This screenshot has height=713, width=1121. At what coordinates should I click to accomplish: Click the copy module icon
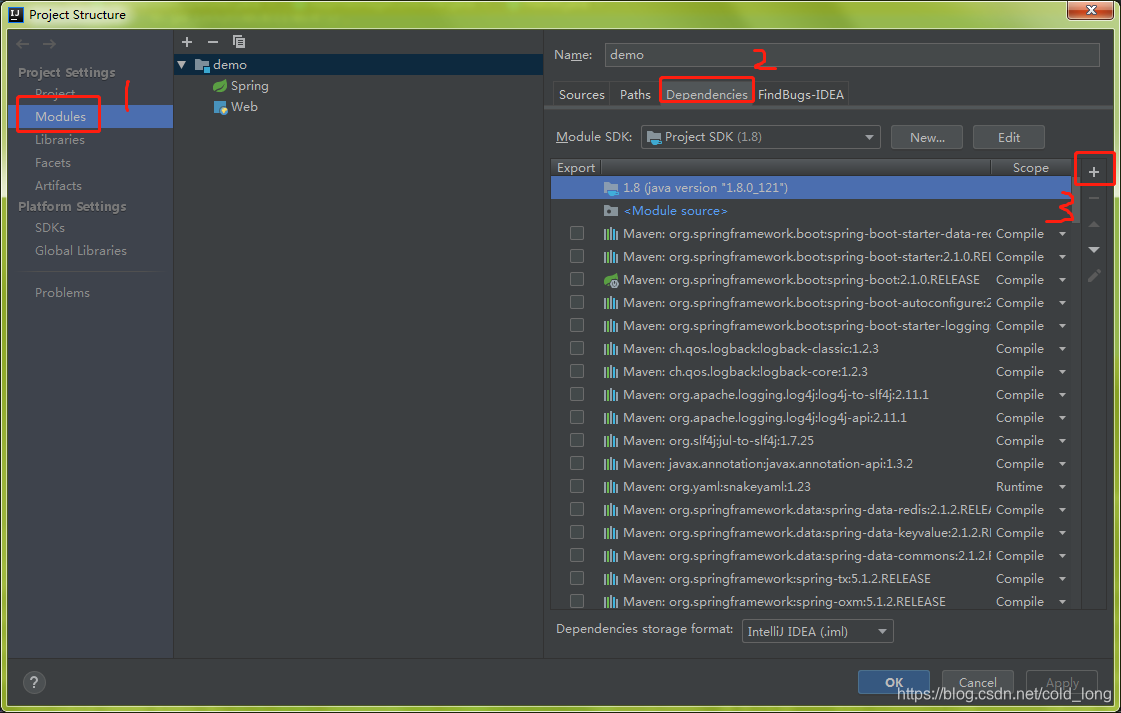239,42
